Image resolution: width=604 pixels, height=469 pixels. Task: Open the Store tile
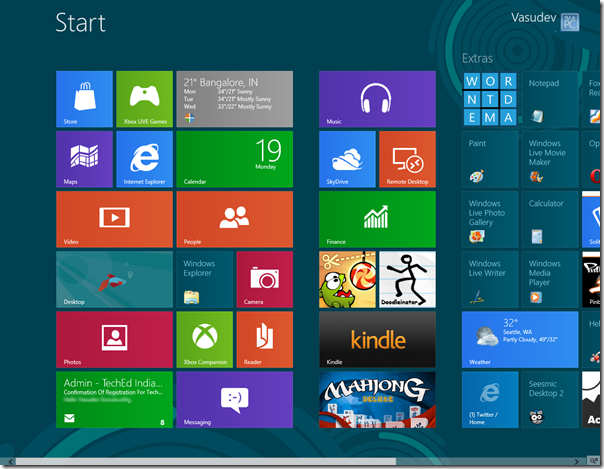84,99
